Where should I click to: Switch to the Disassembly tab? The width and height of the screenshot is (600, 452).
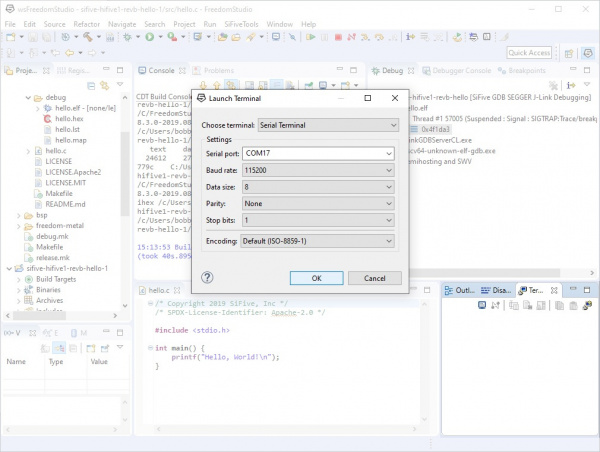(496, 290)
